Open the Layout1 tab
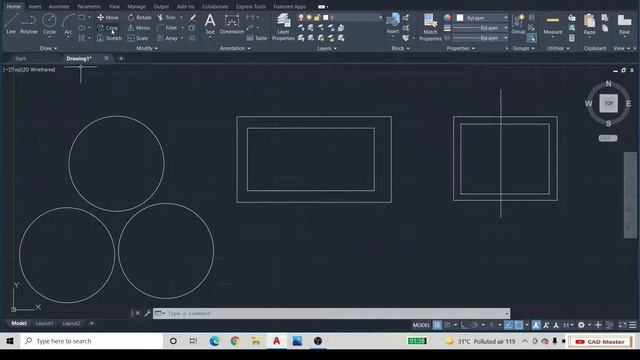The image size is (640, 360). (x=44, y=323)
